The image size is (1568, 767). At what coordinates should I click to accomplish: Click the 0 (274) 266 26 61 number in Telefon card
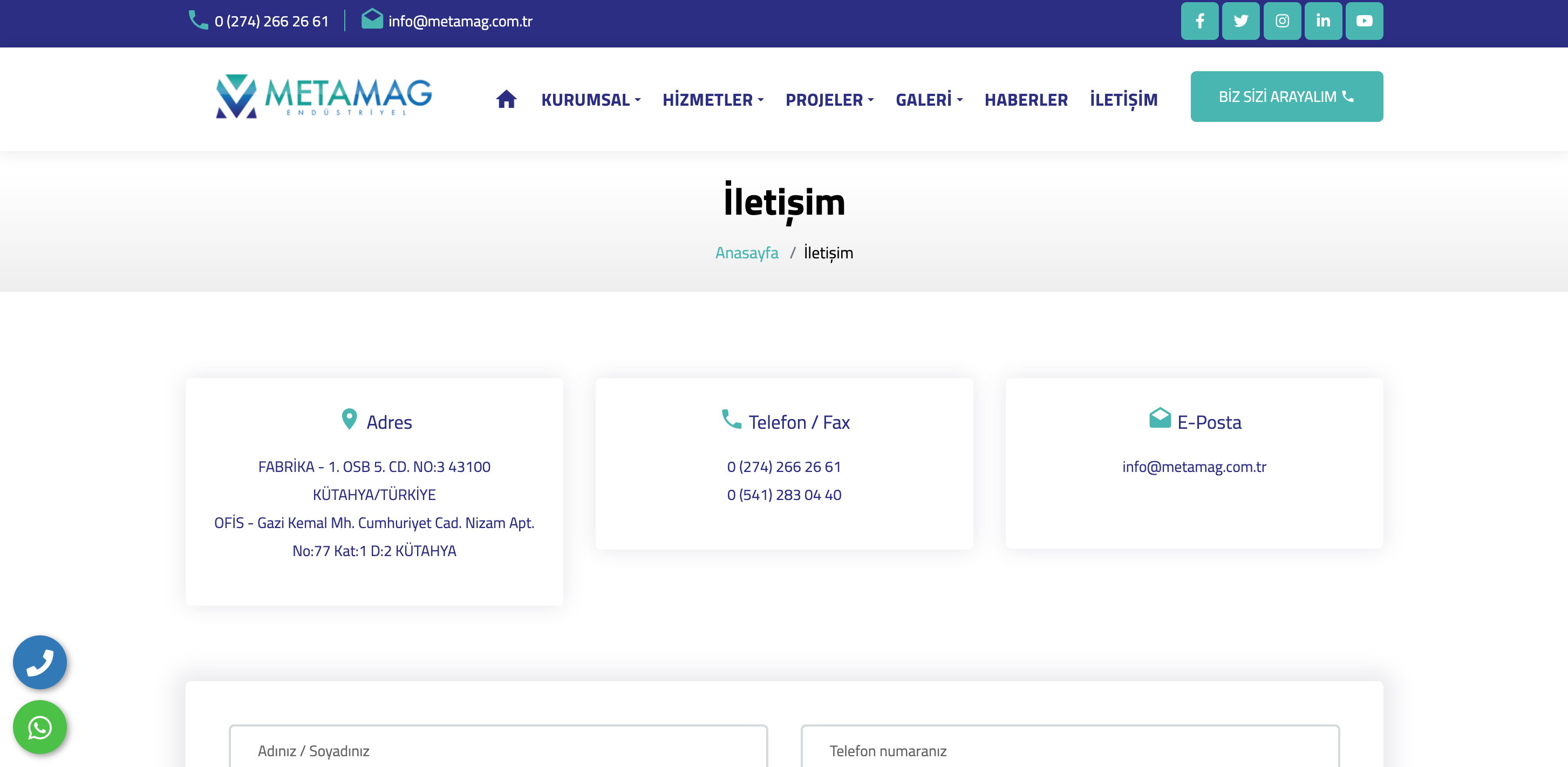pos(784,467)
